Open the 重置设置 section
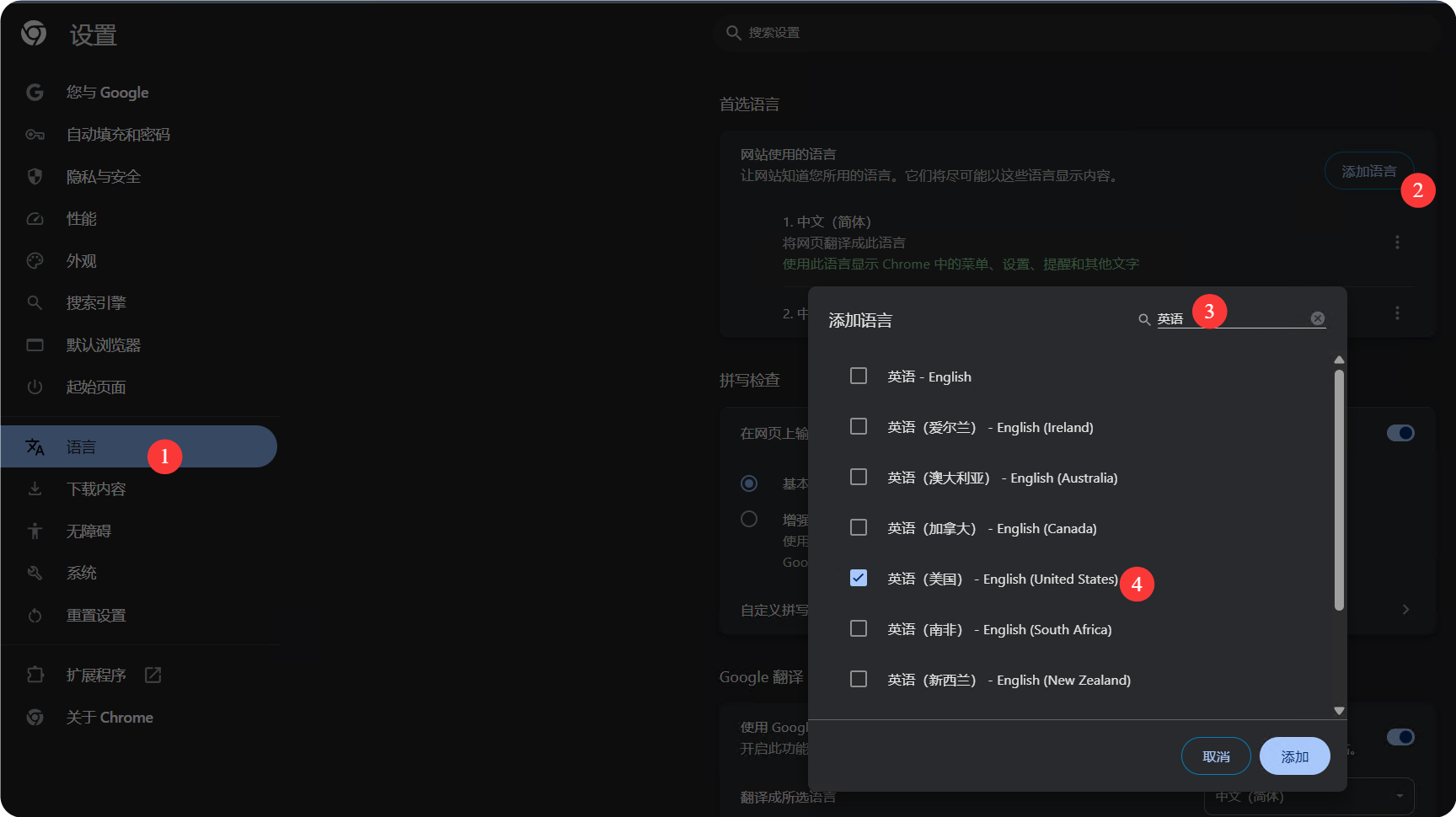The height and width of the screenshot is (817, 1456). coord(139,616)
